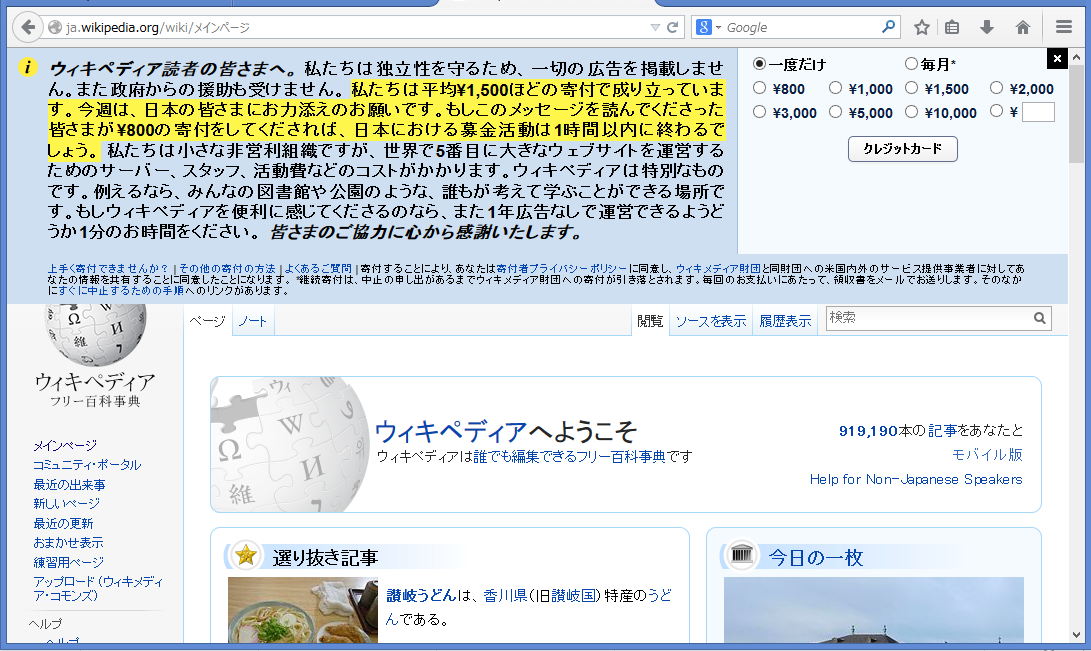Select the 閲覧 tab
Image resolution: width=1091 pixels, height=651 pixels.
[650, 321]
